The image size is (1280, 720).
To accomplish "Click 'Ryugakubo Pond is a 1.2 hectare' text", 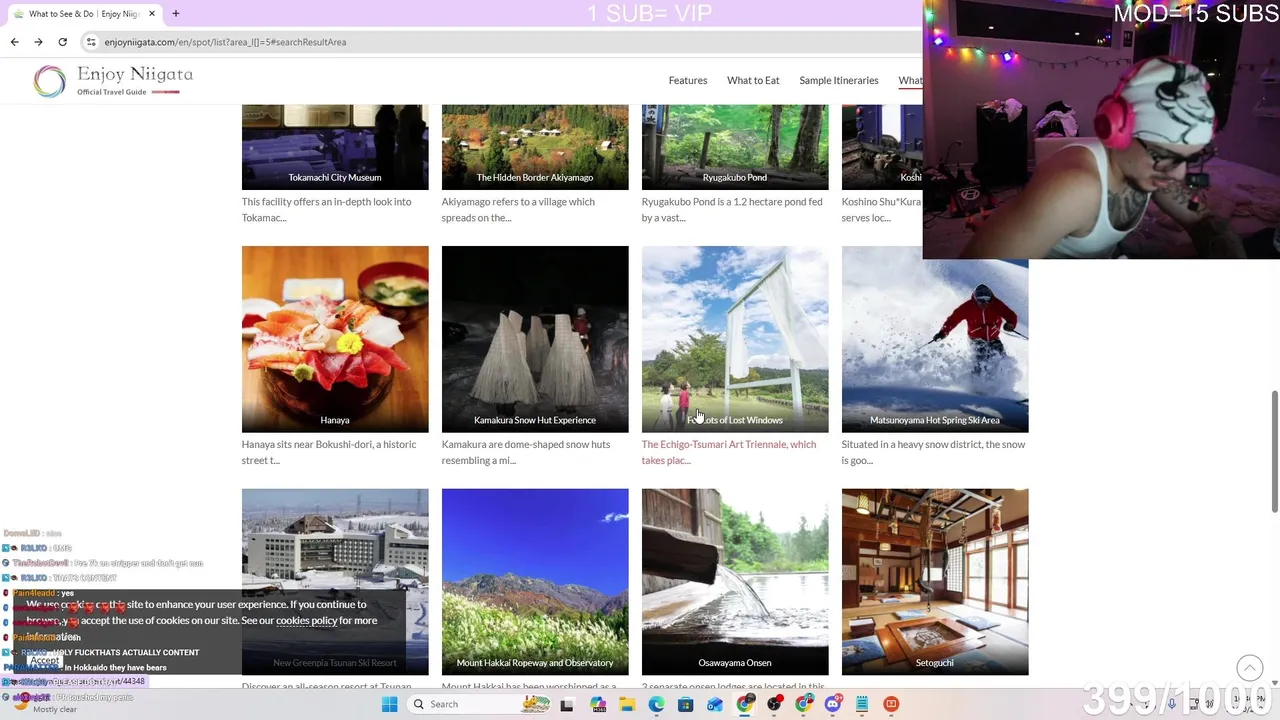I will tap(732, 209).
